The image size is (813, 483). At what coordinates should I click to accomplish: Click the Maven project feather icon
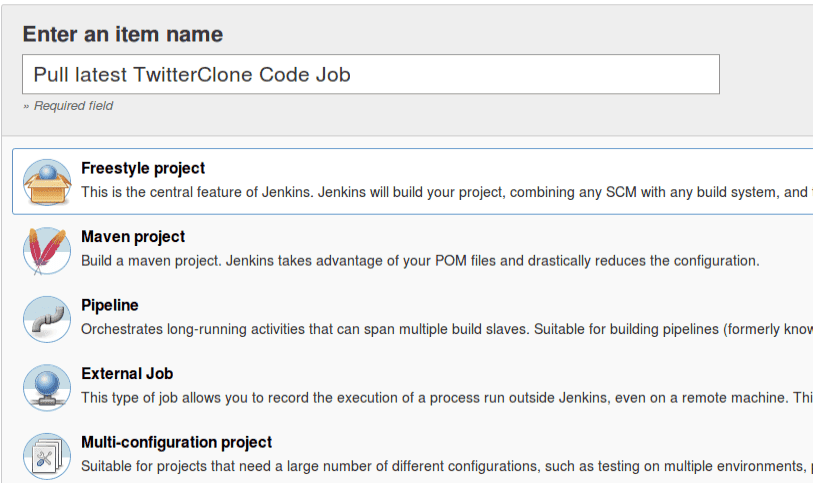[47, 251]
